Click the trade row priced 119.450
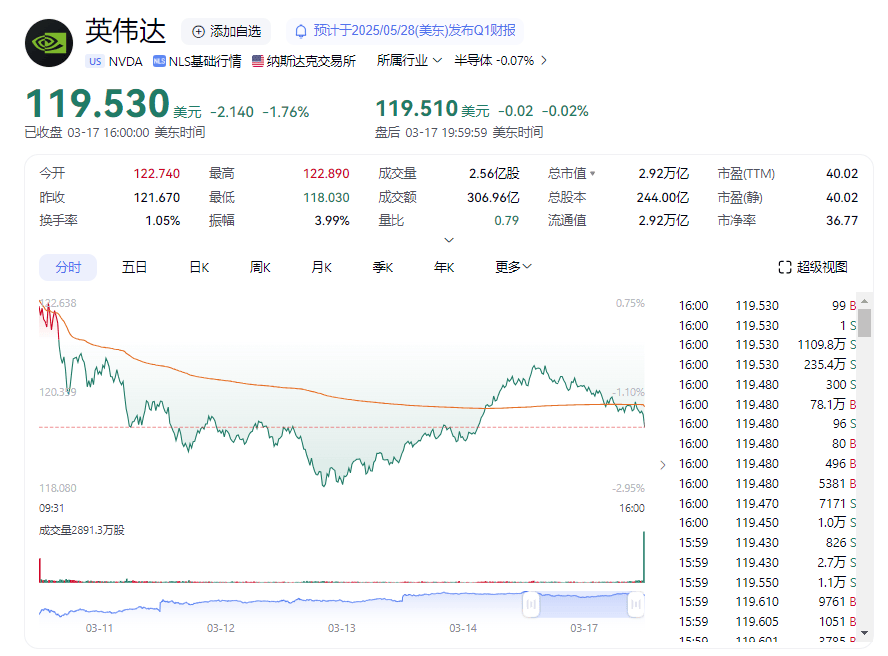Screen dimensions: 888x656 (x=767, y=523)
